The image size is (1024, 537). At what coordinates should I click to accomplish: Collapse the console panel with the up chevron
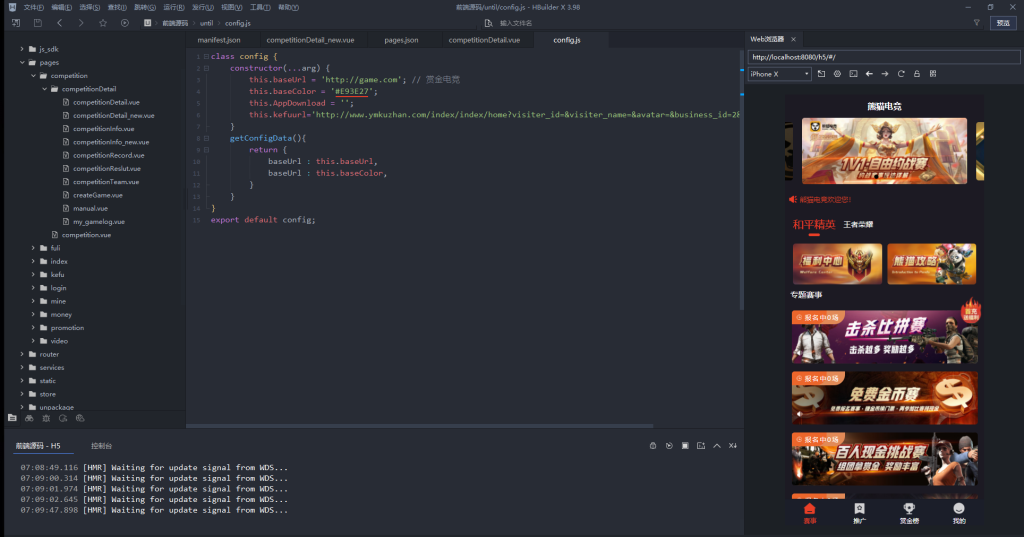(717, 445)
